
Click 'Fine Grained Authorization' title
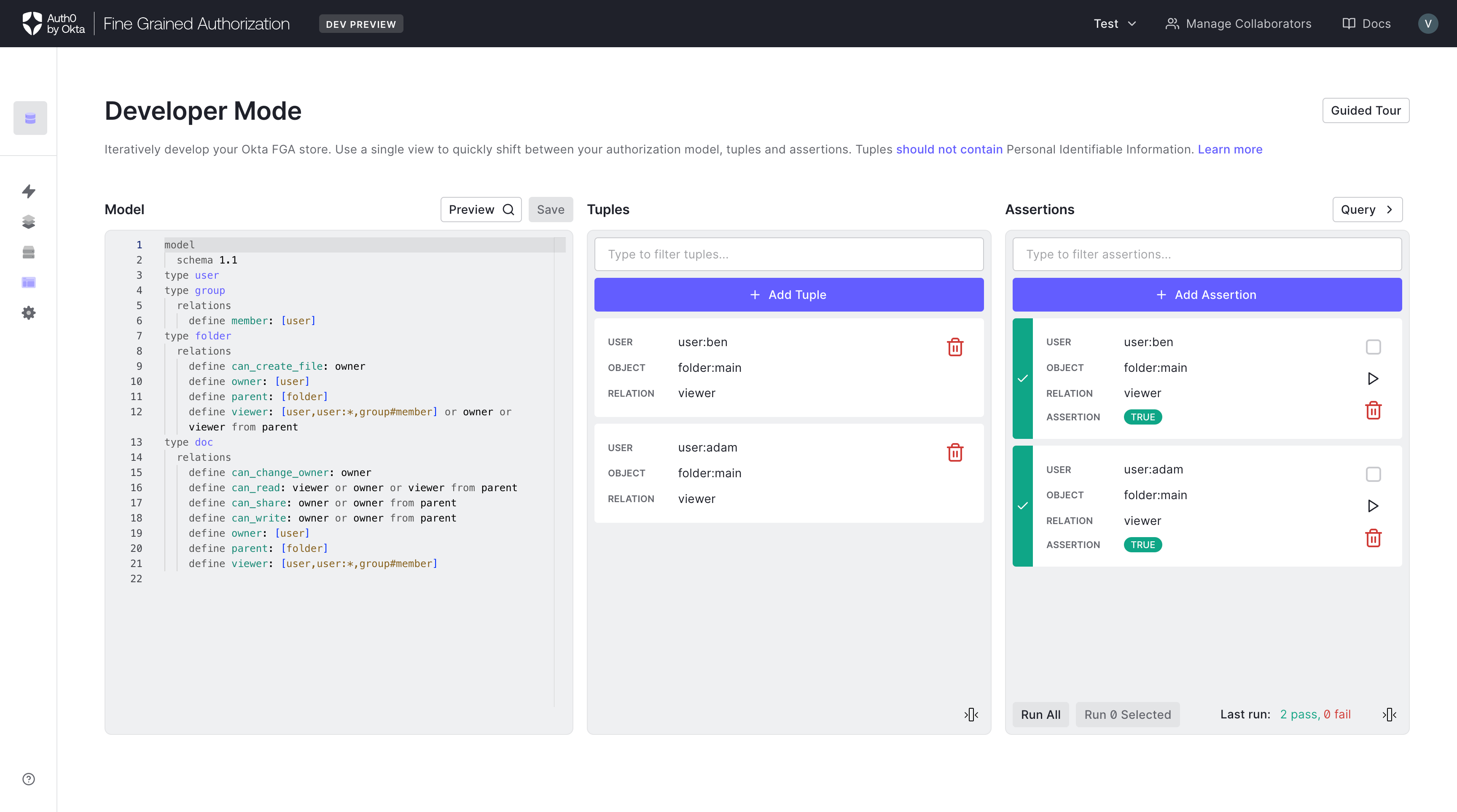pyautogui.click(x=196, y=24)
